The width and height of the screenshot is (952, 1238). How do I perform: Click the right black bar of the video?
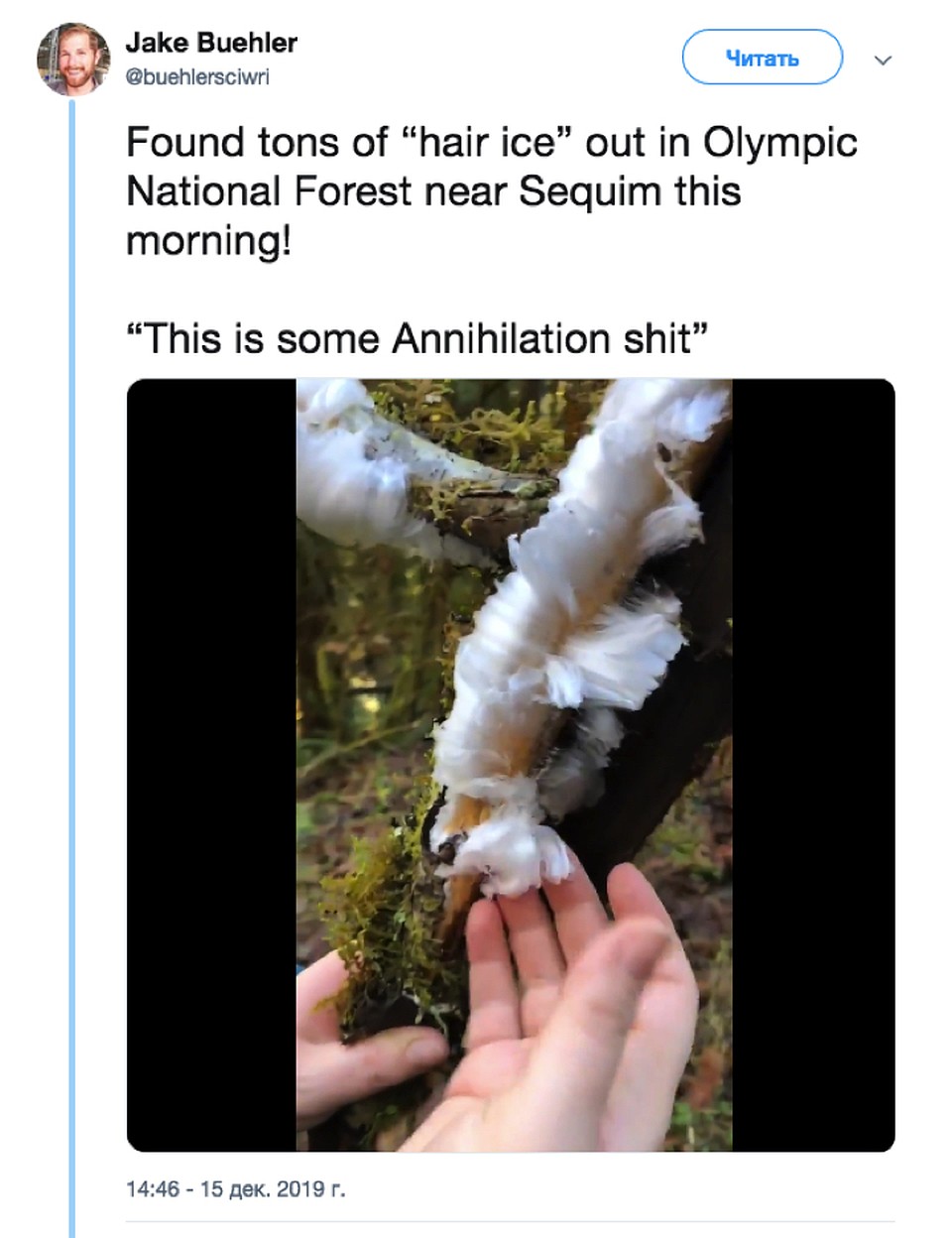pyautogui.click(x=814, y=765)
